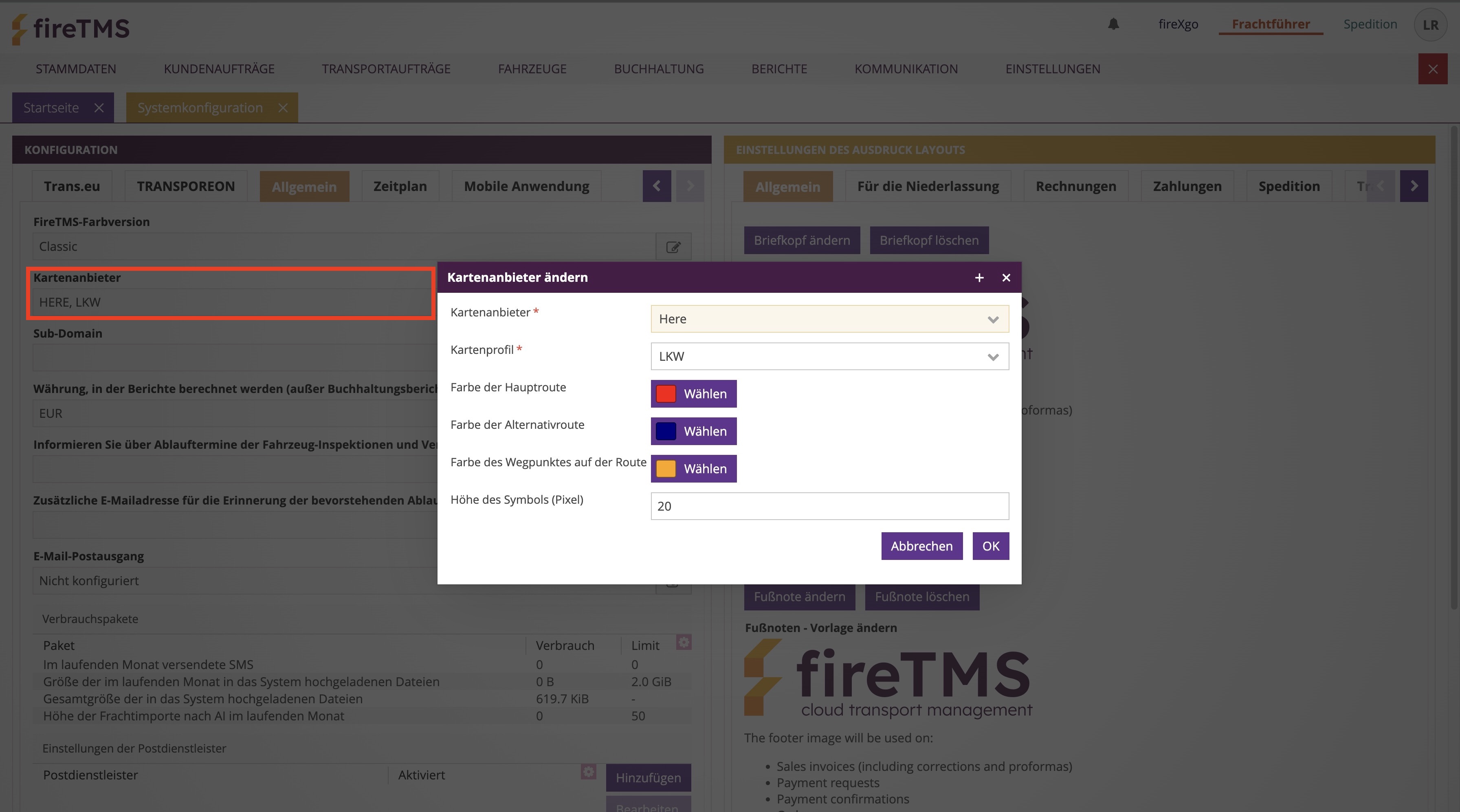Click gear icon in Postdienstleister table header

coord(588,772)
